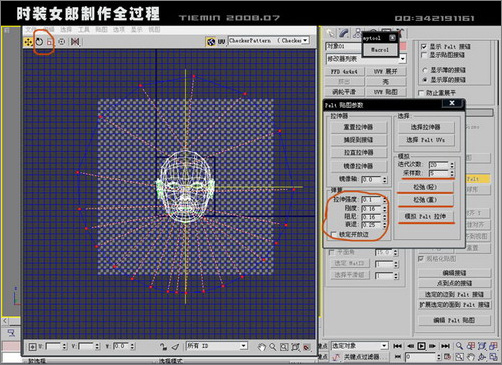This screenshot has height=365, width=502.
Task: Click the 捕捉到接缝 button
Action: 359,140
